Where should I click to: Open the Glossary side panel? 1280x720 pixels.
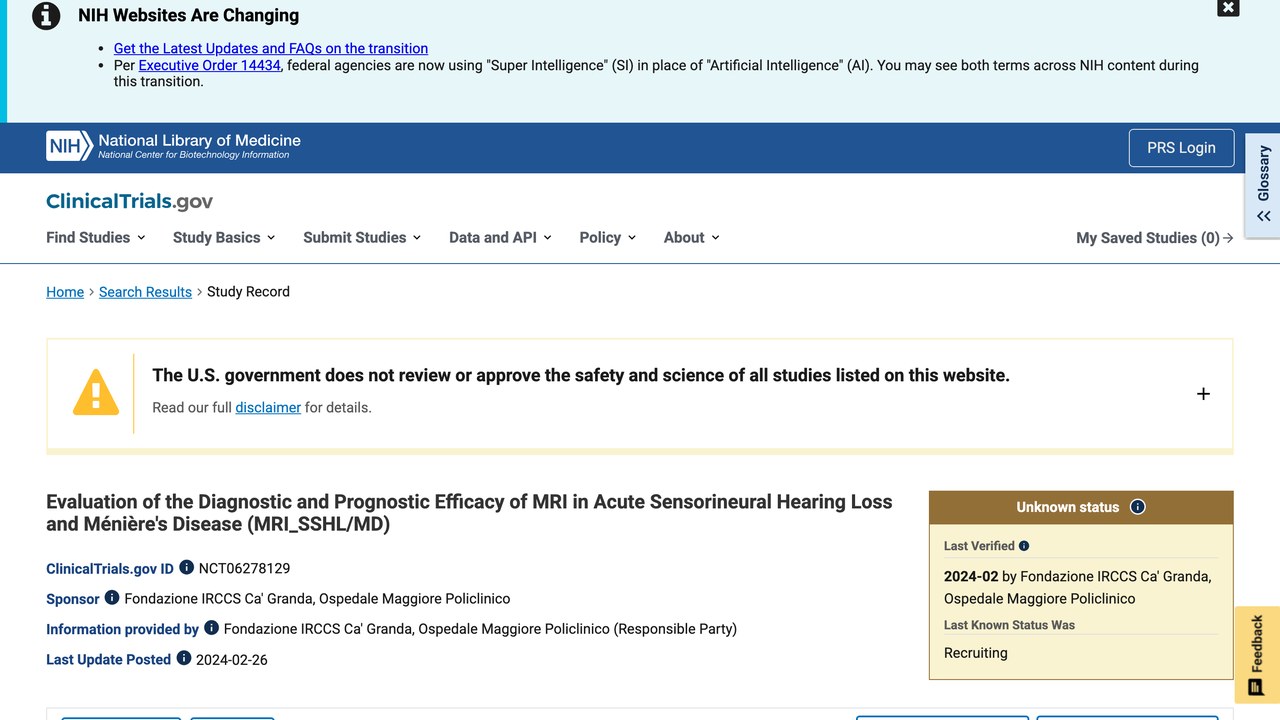point(1263,185)
